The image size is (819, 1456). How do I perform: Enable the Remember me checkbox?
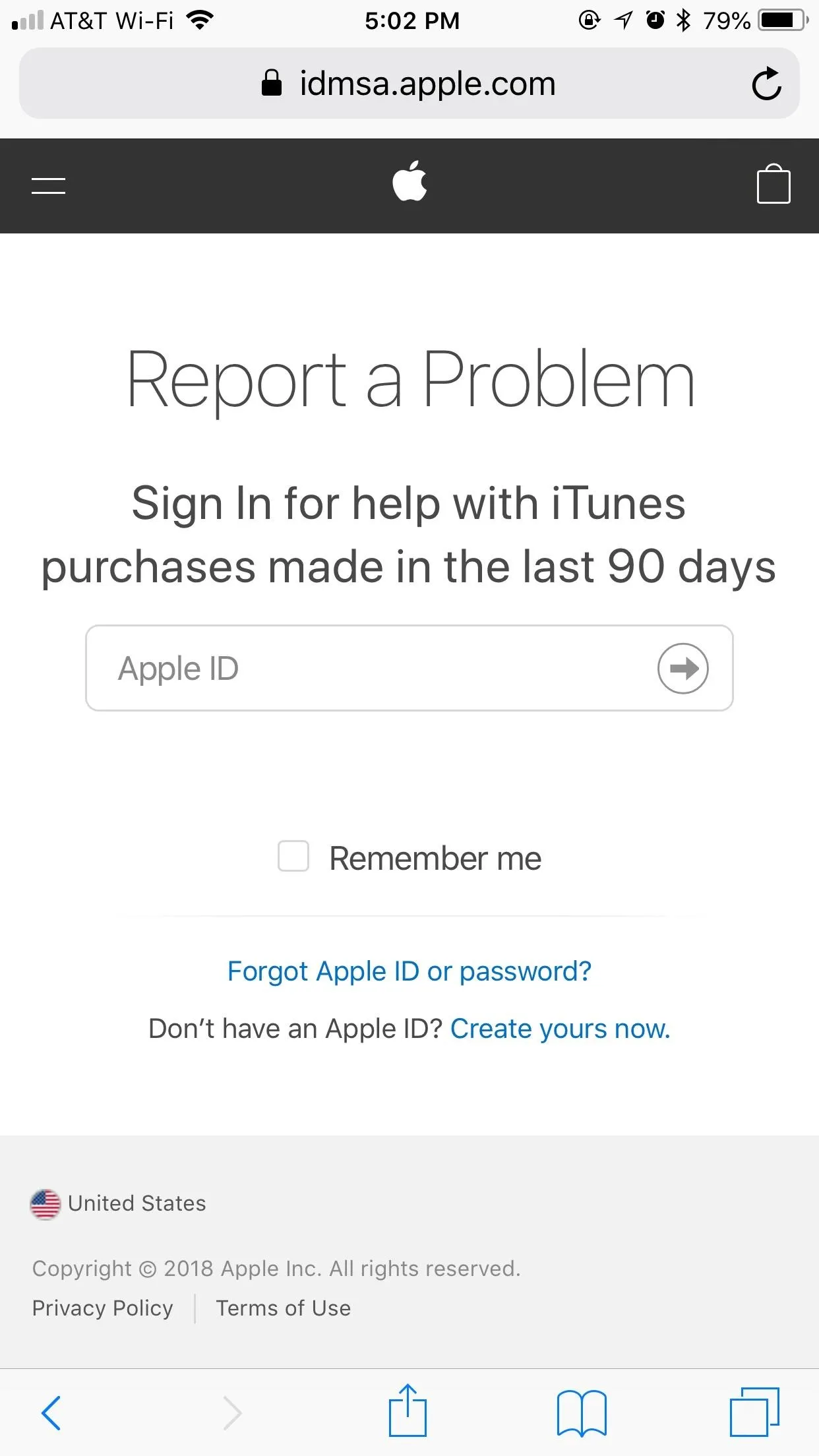[x=293, y=857]
